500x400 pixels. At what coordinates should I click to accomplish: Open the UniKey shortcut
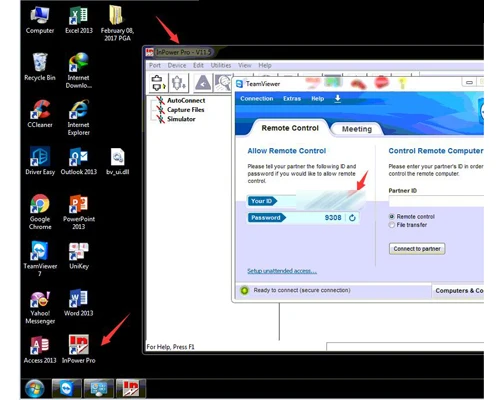[x=79, y=255]
